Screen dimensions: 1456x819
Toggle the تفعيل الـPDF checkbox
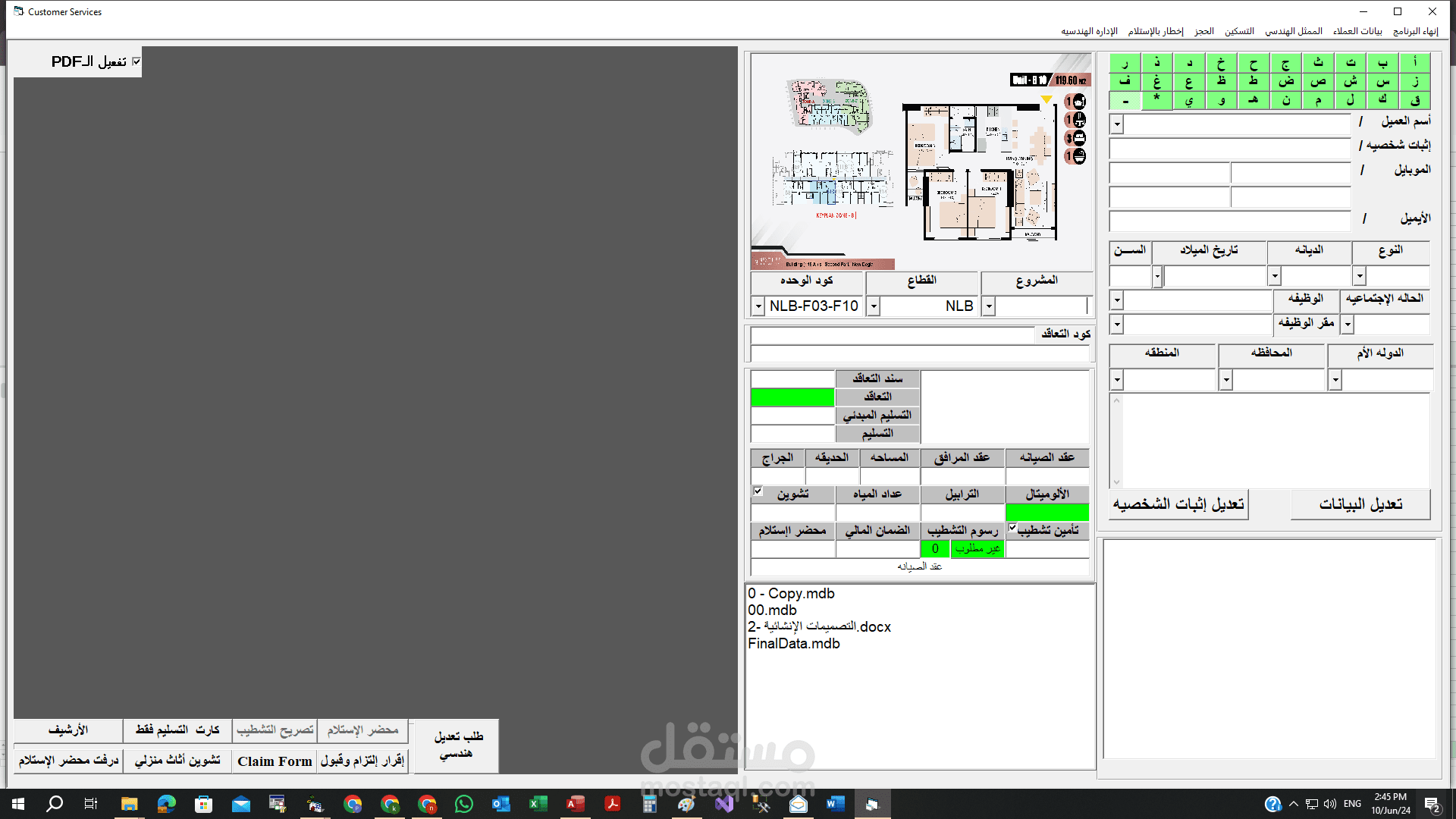pos(136,61)
